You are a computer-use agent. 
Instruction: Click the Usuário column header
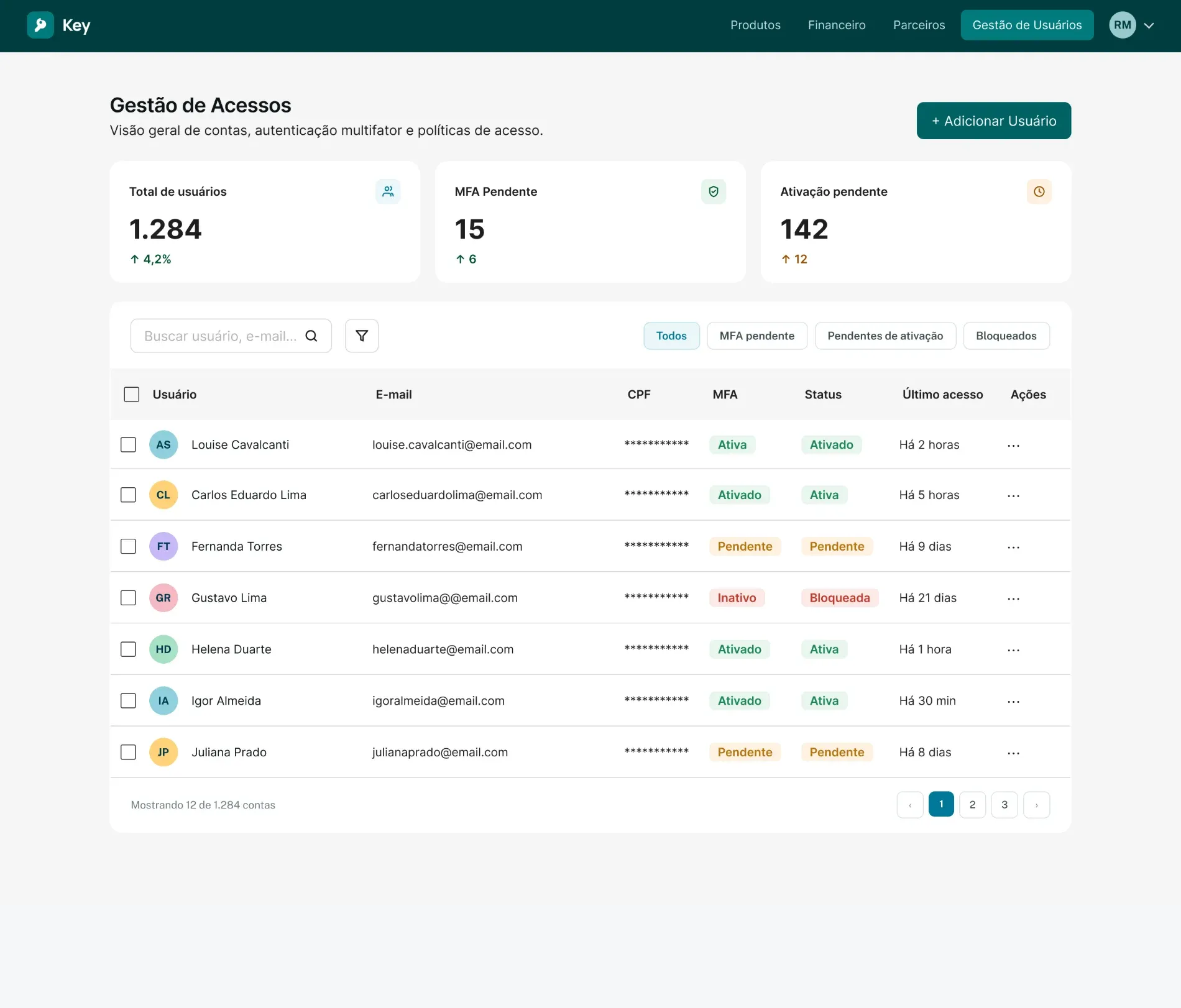(x=175, y=395)
